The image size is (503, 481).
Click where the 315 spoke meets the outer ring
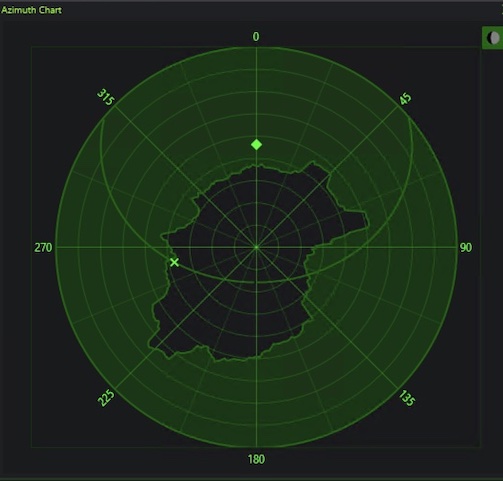[x=115, y=106]
